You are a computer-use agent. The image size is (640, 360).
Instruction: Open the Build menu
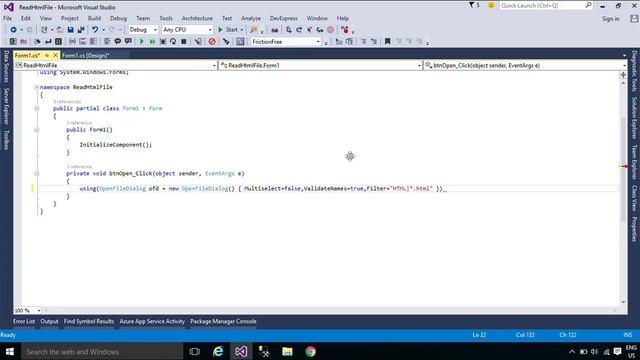[94, 18]
